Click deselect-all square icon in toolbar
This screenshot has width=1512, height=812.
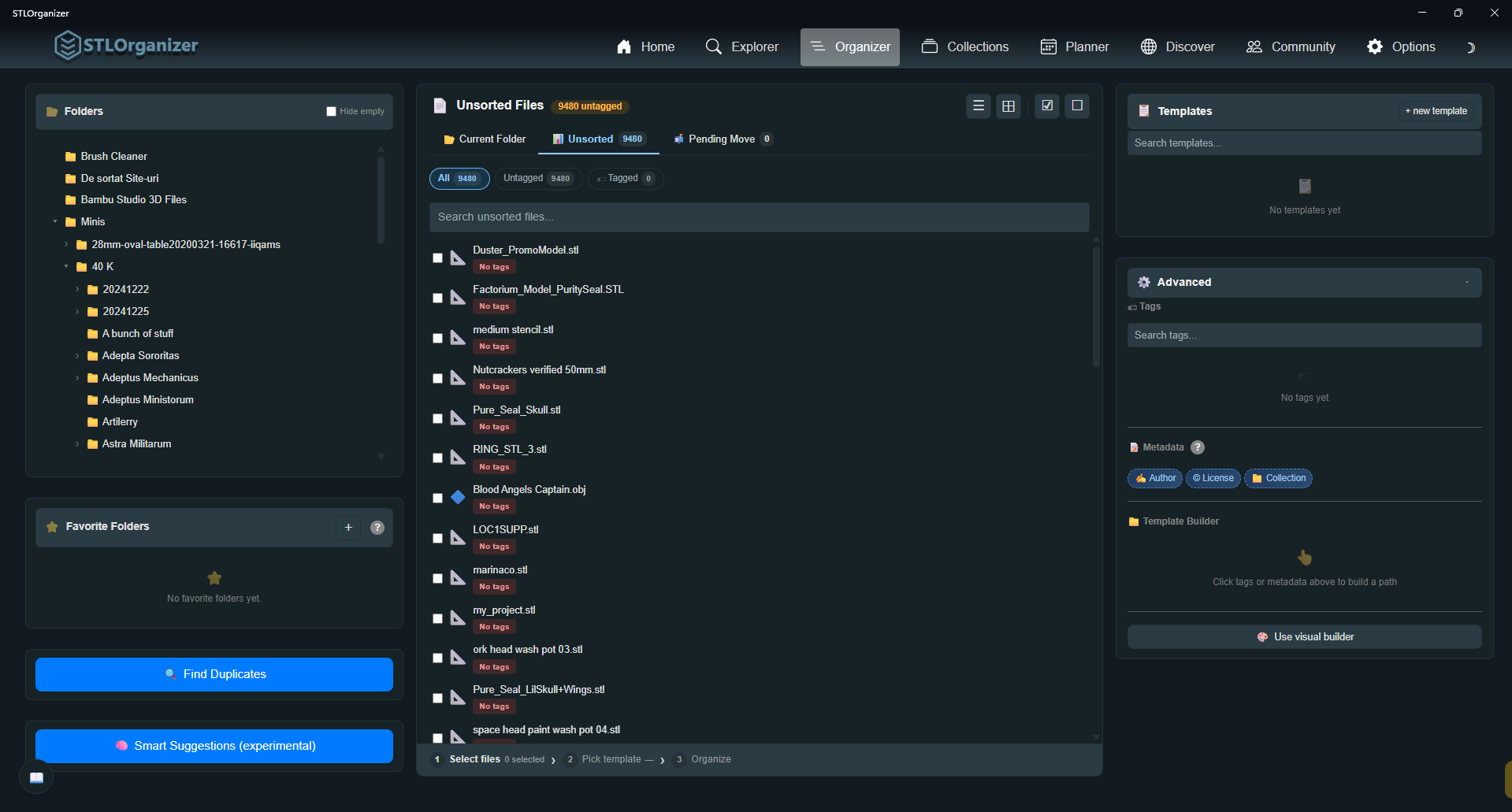tap(1077, 106)
